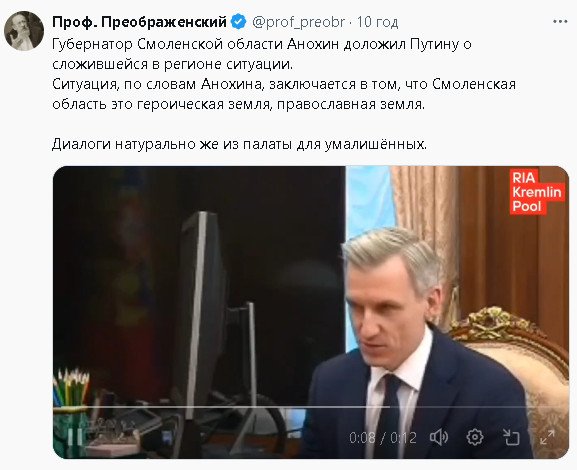Viewport: 577px width, 470px height.
Task: Click the @prof_preobr handle
Action: coord(298,22)
